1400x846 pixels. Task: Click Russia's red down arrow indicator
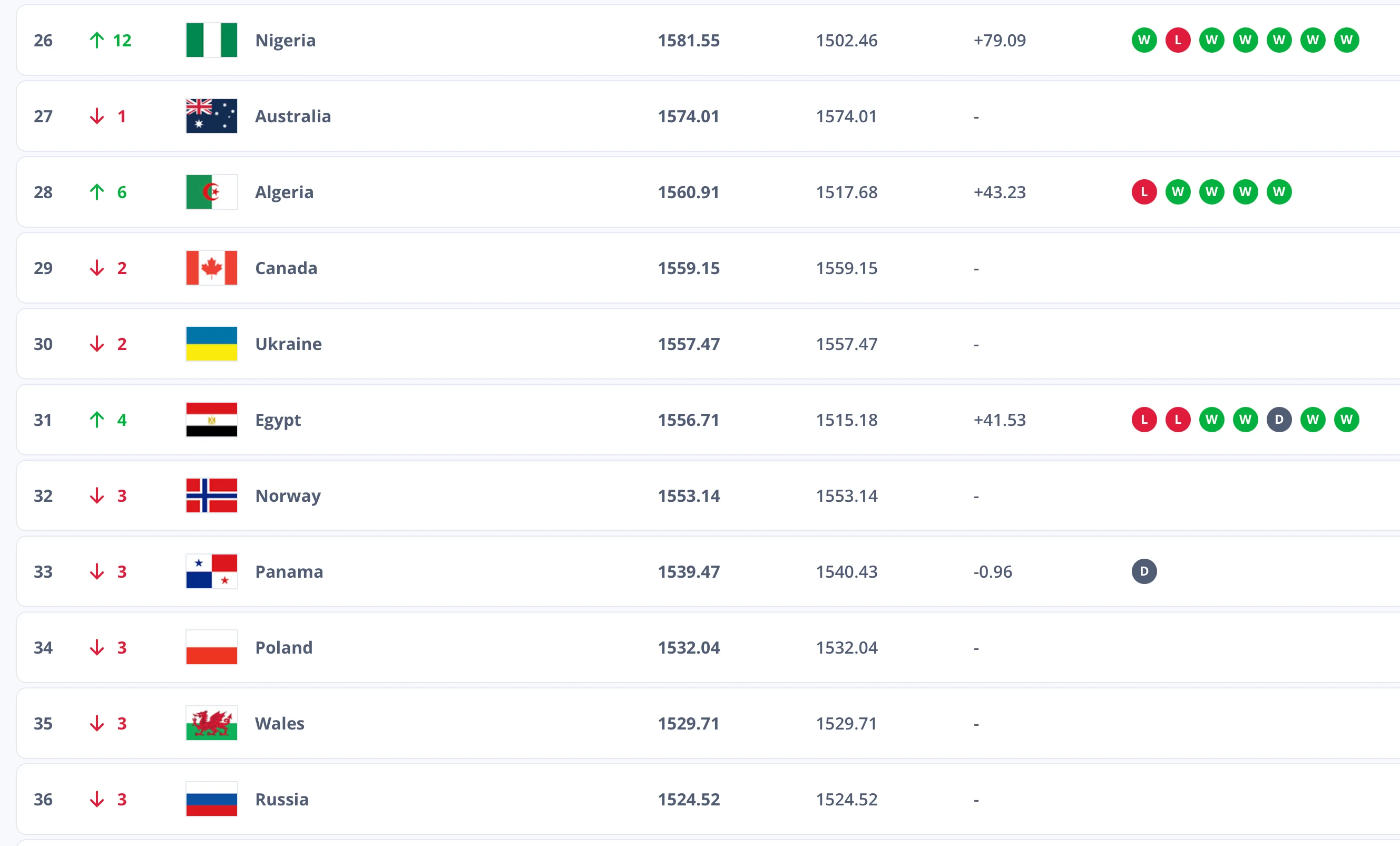point(97,800)
